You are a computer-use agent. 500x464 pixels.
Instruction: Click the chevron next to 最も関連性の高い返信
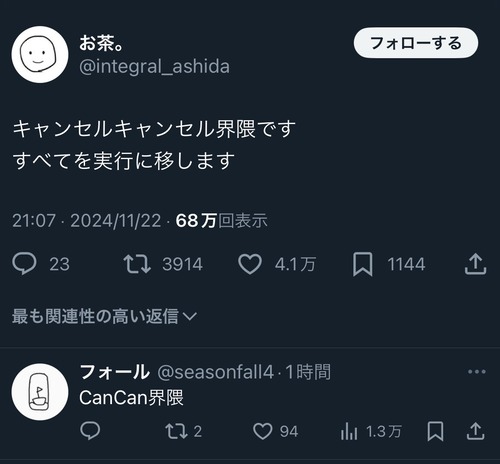190,316
